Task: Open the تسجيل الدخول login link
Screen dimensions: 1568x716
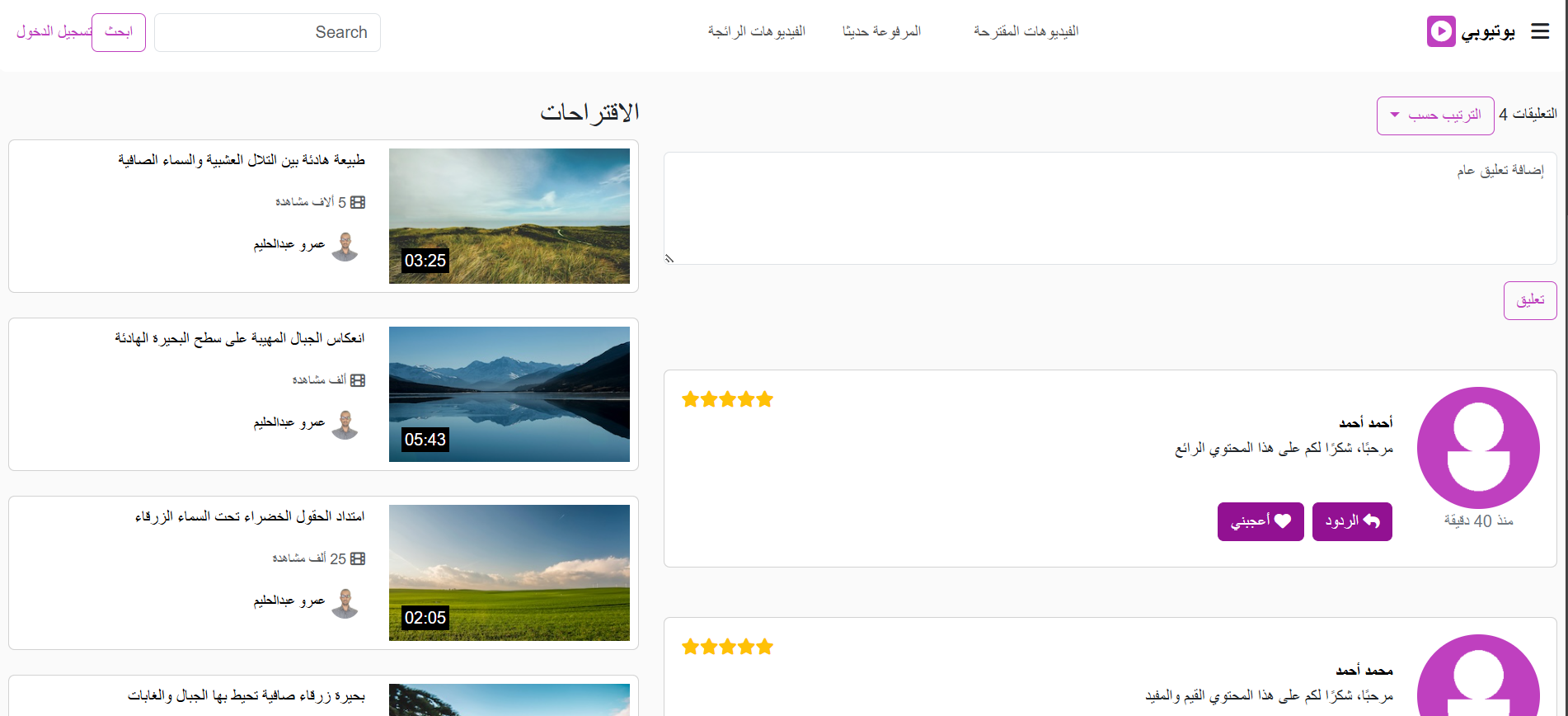Action: point(54,31)
